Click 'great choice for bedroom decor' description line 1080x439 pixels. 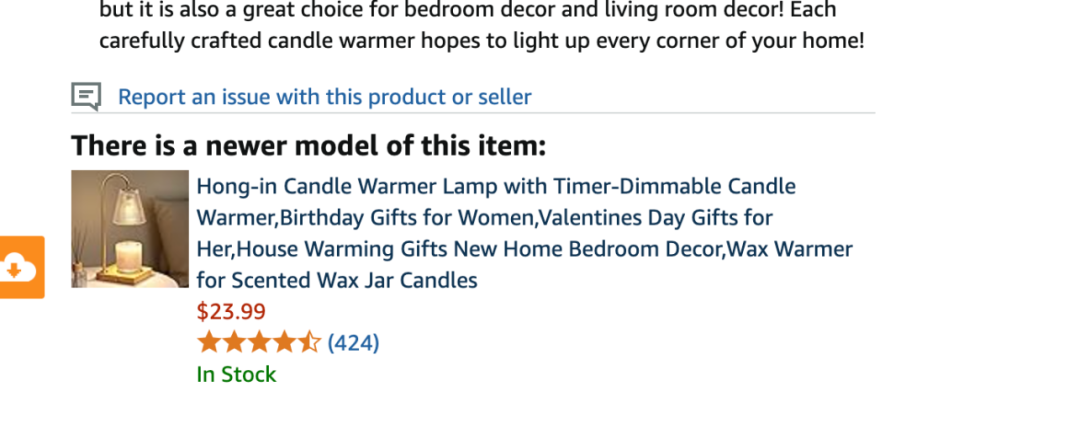(468, 10)
